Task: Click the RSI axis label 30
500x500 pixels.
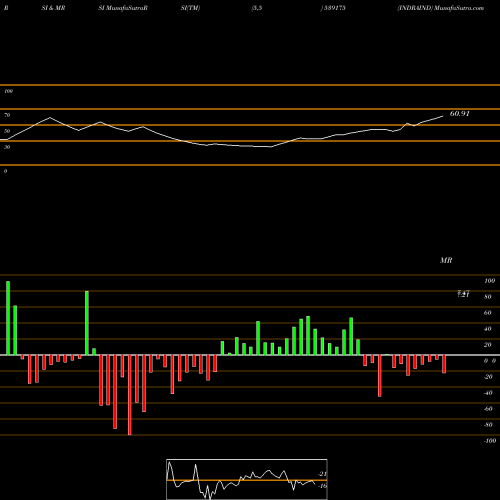Action: click(x=7, y=147)
